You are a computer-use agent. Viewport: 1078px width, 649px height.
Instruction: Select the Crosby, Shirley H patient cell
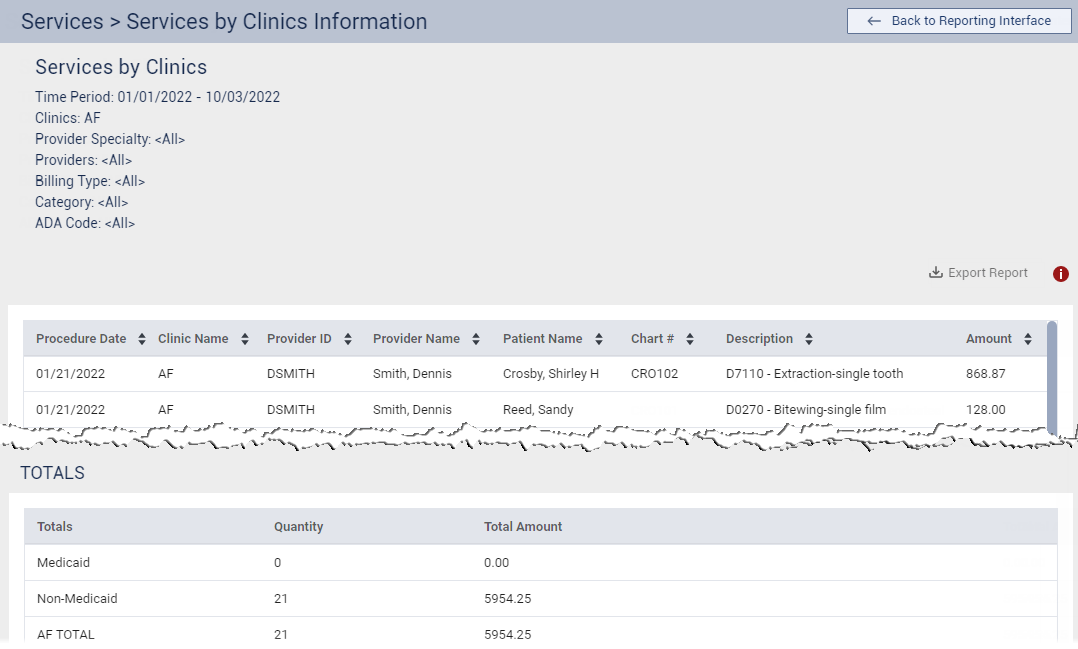(x=550, y=374)
